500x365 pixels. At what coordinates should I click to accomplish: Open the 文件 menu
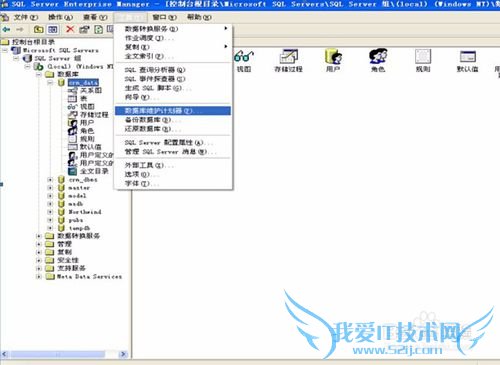click(26, 17)
